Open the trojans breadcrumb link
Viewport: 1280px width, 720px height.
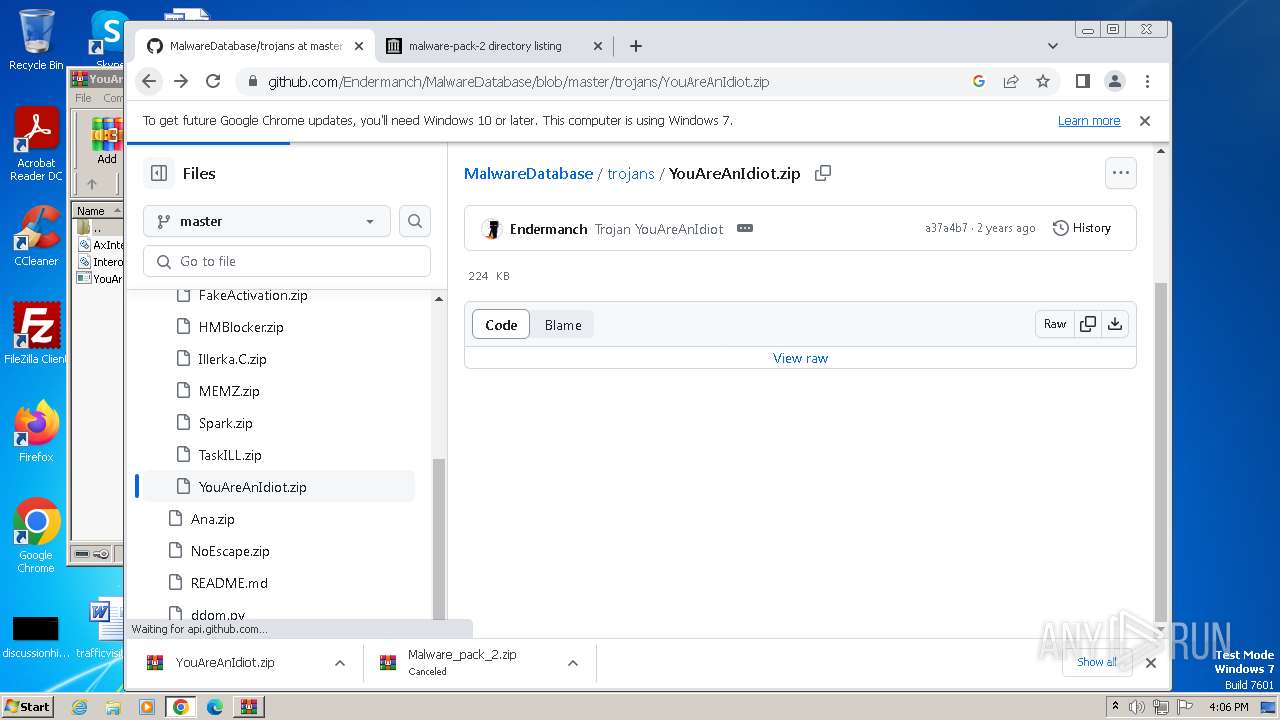[630, 173]
